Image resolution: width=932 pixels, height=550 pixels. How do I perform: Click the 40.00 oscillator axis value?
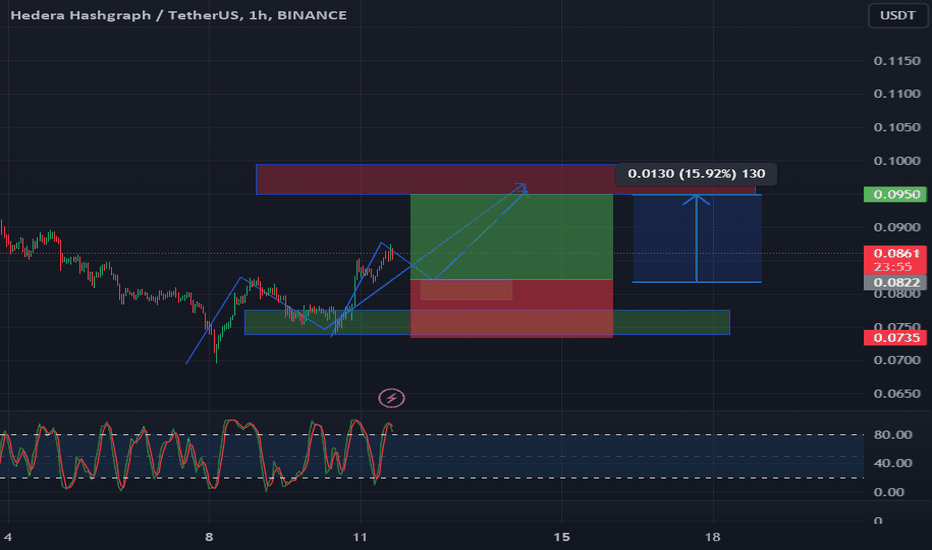click(x=893, y=463)
